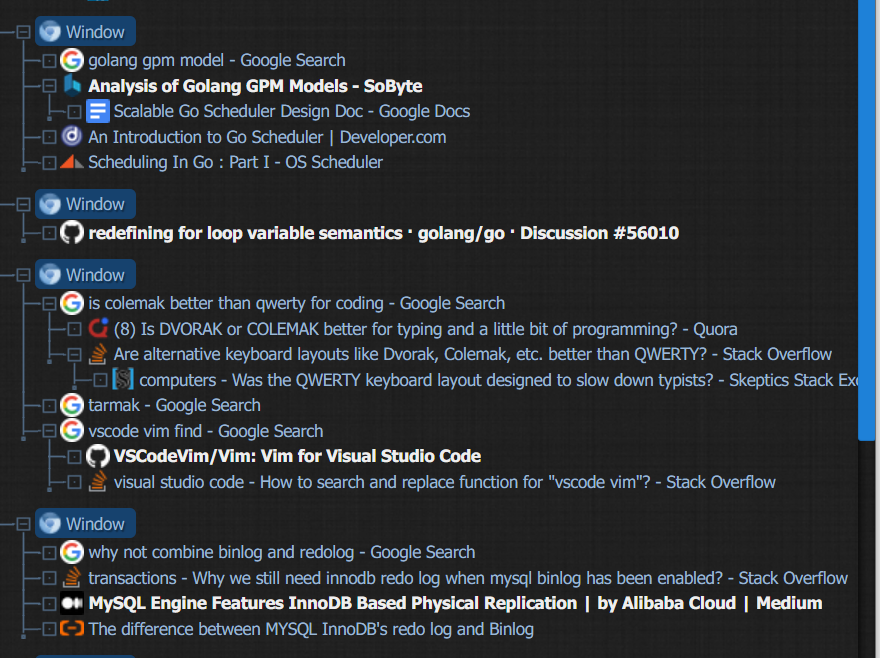Toggle the box beside why not combine binlog search

pos(49,552)
